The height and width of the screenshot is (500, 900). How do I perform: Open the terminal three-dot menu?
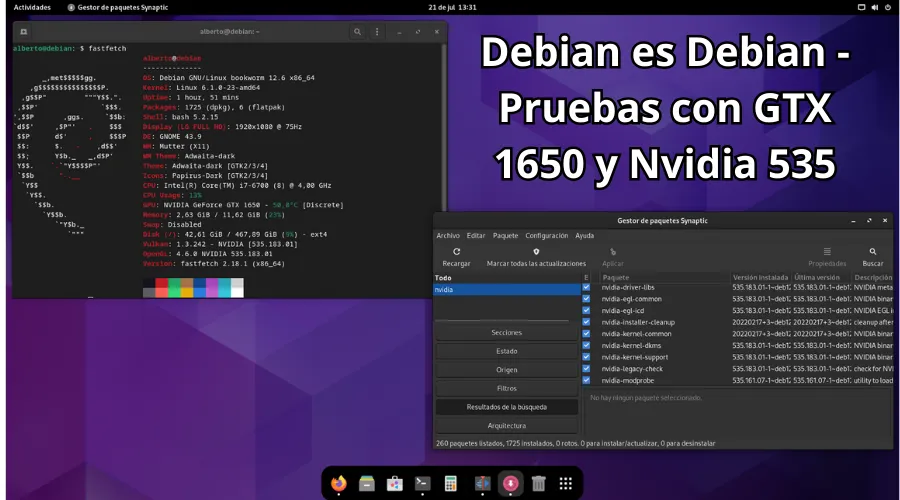click(377, 32)
